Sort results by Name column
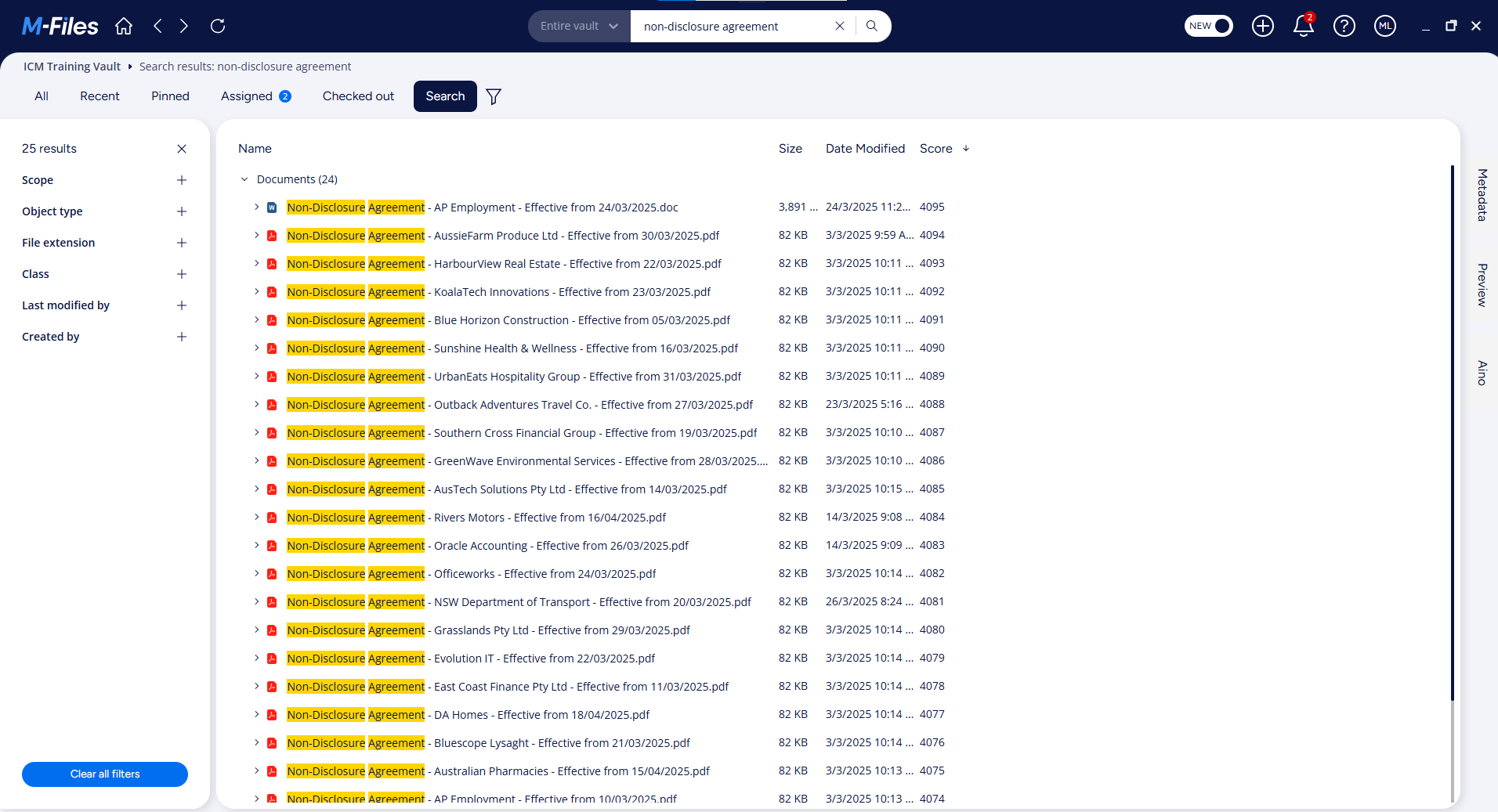 click(255, 149)
